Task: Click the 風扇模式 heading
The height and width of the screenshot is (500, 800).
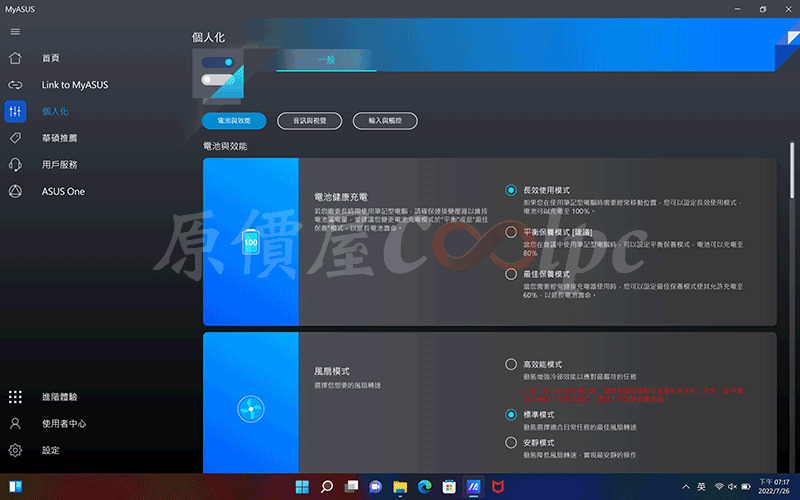Action: 332,371
